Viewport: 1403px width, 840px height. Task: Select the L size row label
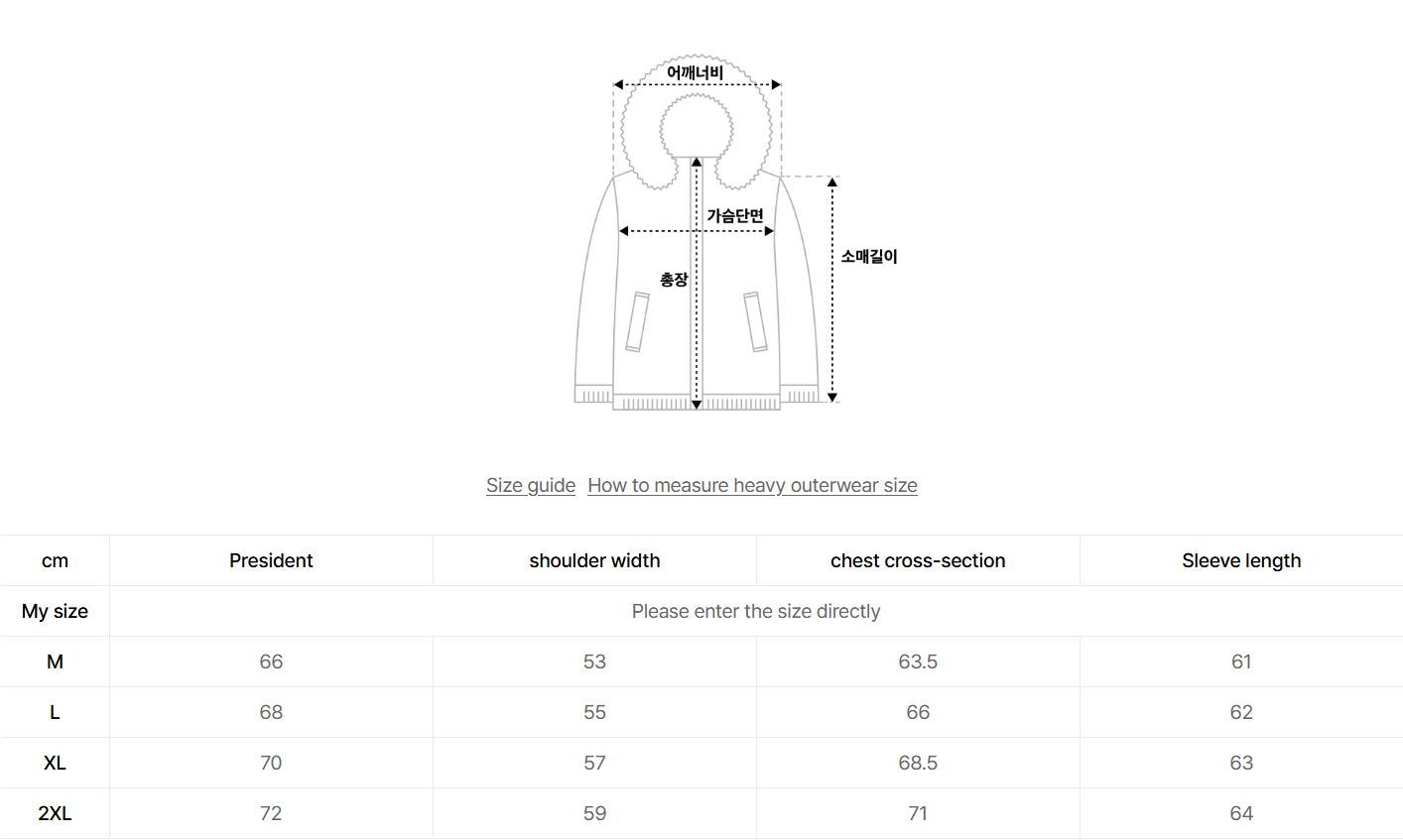coord(55,712)
